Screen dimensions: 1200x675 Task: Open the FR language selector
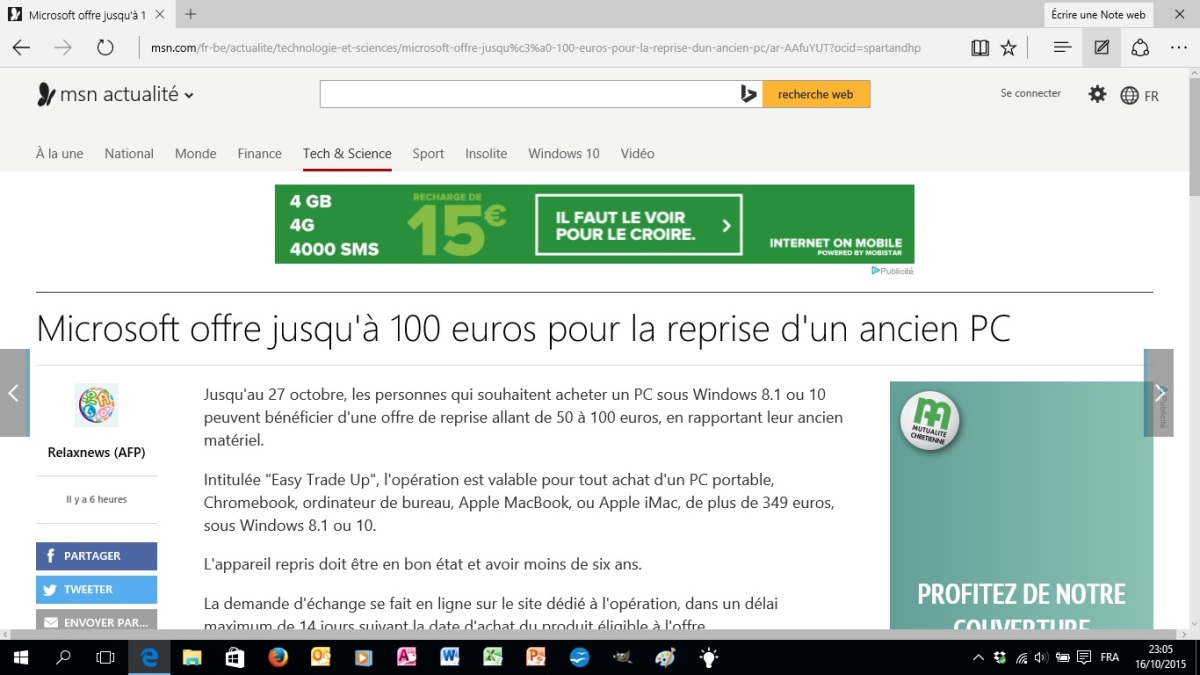(x=1140, y=96)
